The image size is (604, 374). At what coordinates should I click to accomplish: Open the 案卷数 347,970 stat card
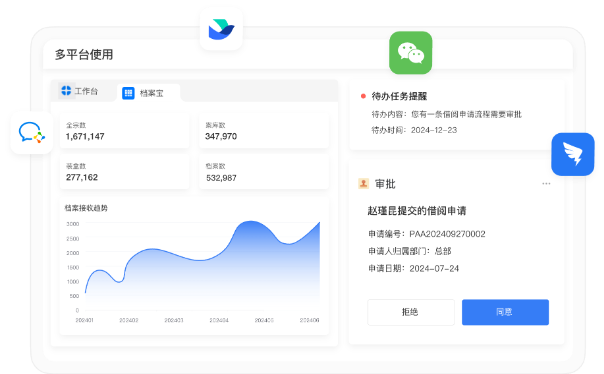pos(264,131)
